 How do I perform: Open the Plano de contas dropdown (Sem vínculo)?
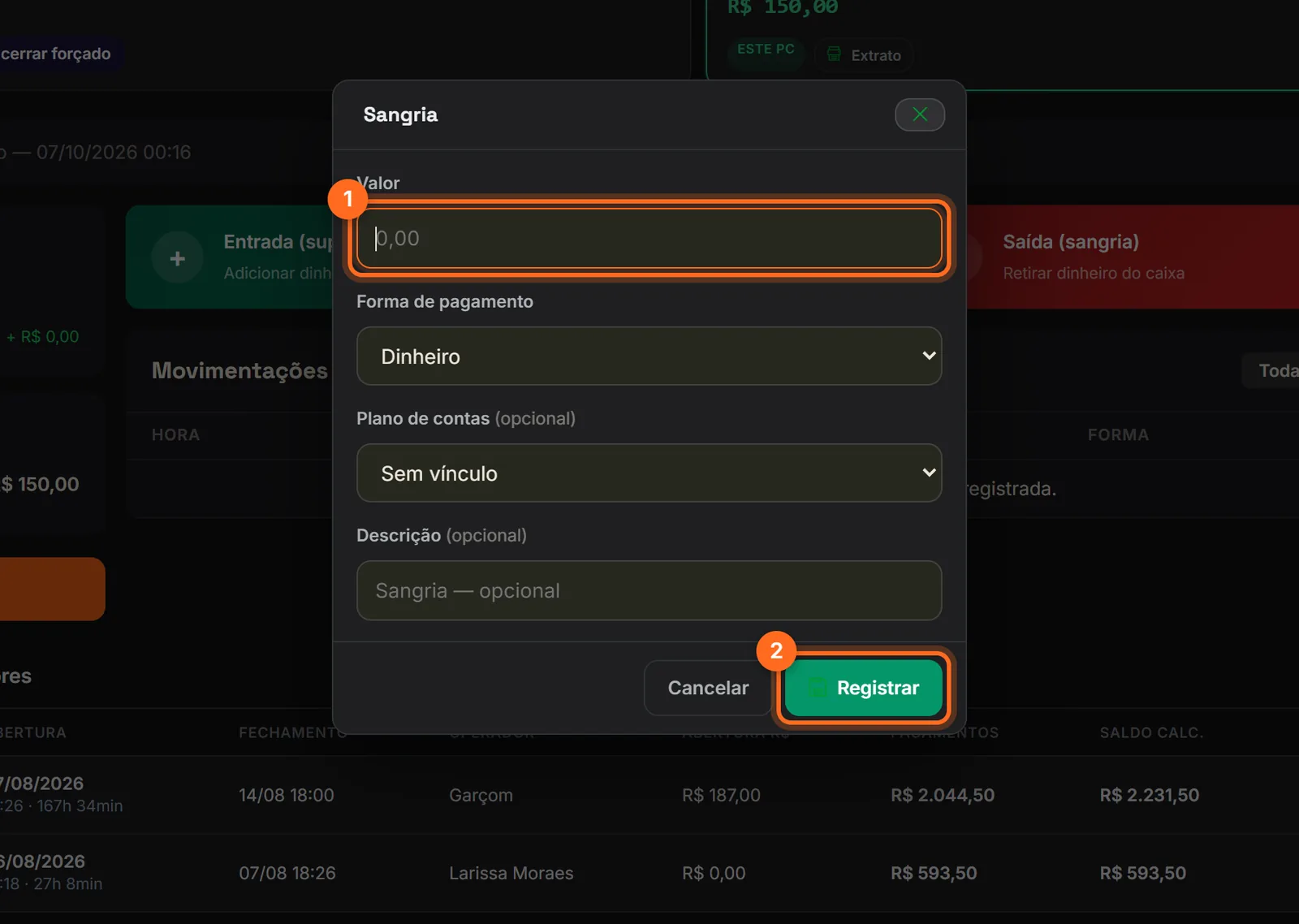coord(649,473)
